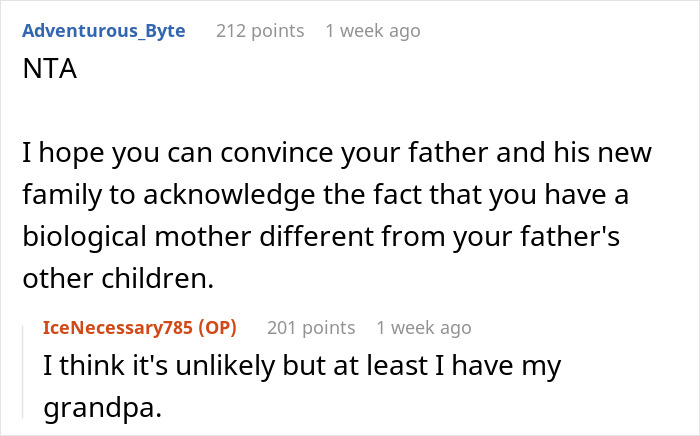Click the 212 points score

(260, 31)
